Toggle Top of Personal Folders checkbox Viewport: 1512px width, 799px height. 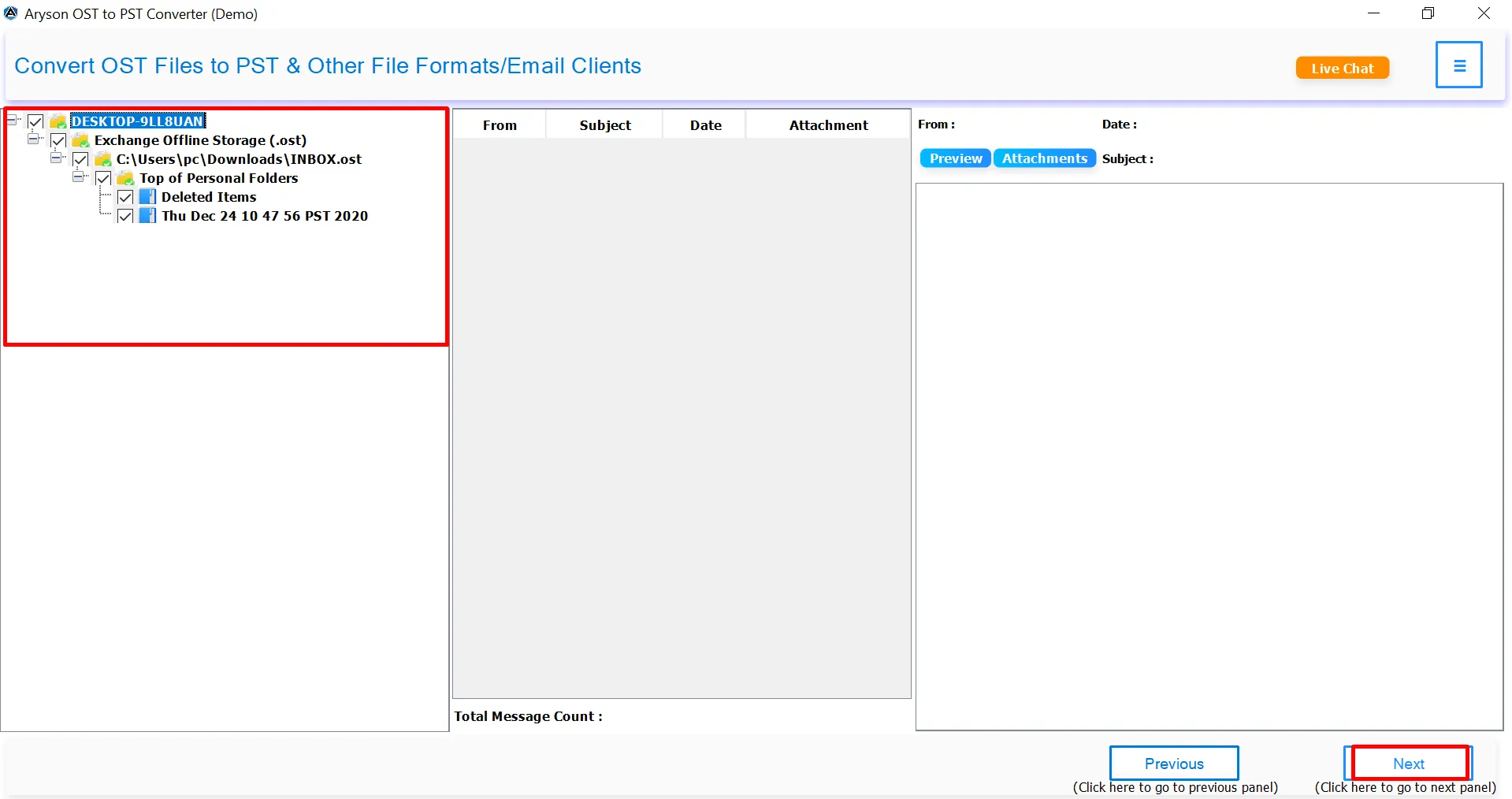pos(103,178)
